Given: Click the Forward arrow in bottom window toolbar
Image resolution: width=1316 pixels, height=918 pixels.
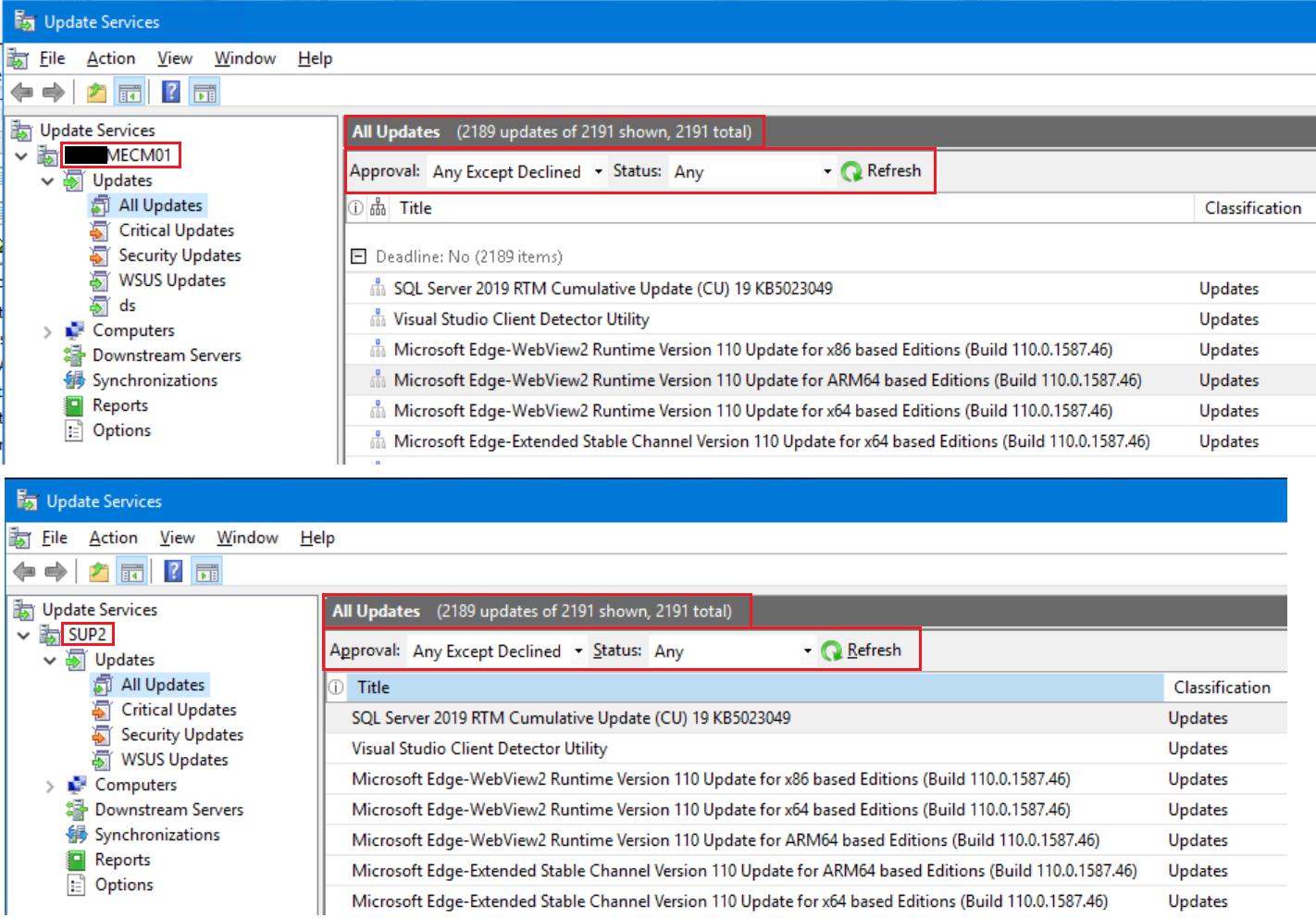Looking at the screenshot, I should (56, 572).
